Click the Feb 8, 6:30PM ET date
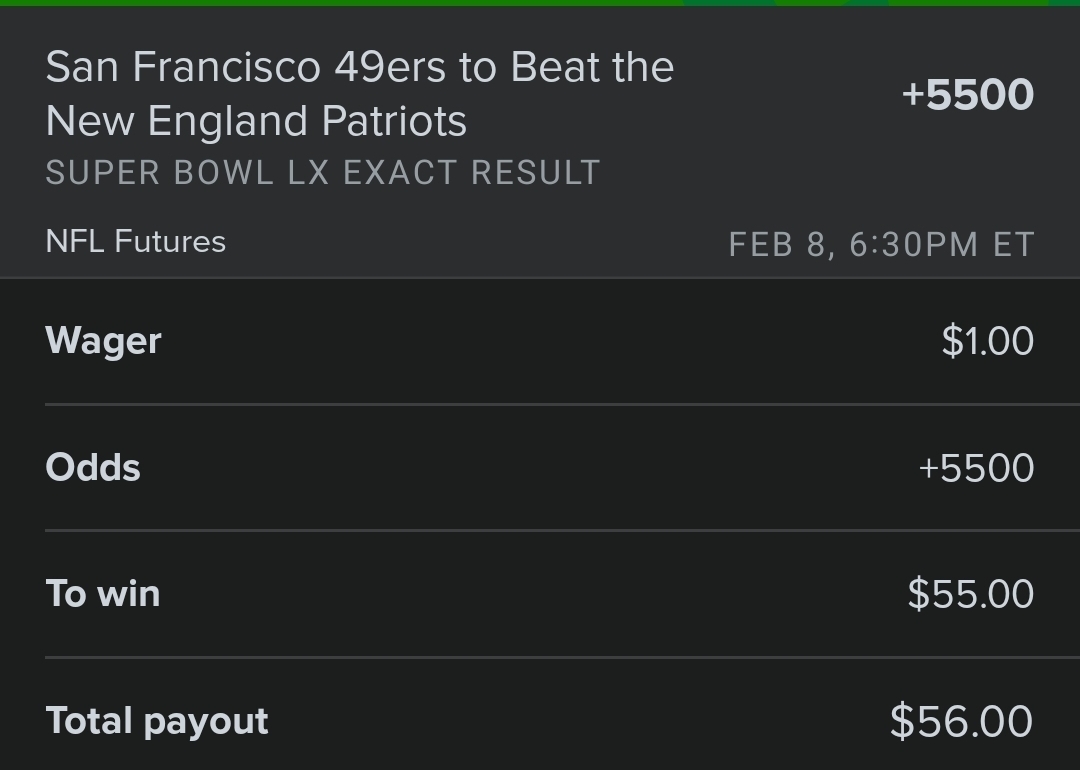The image size is (1080, 770). pyautogui.click(x=882, y=245)
